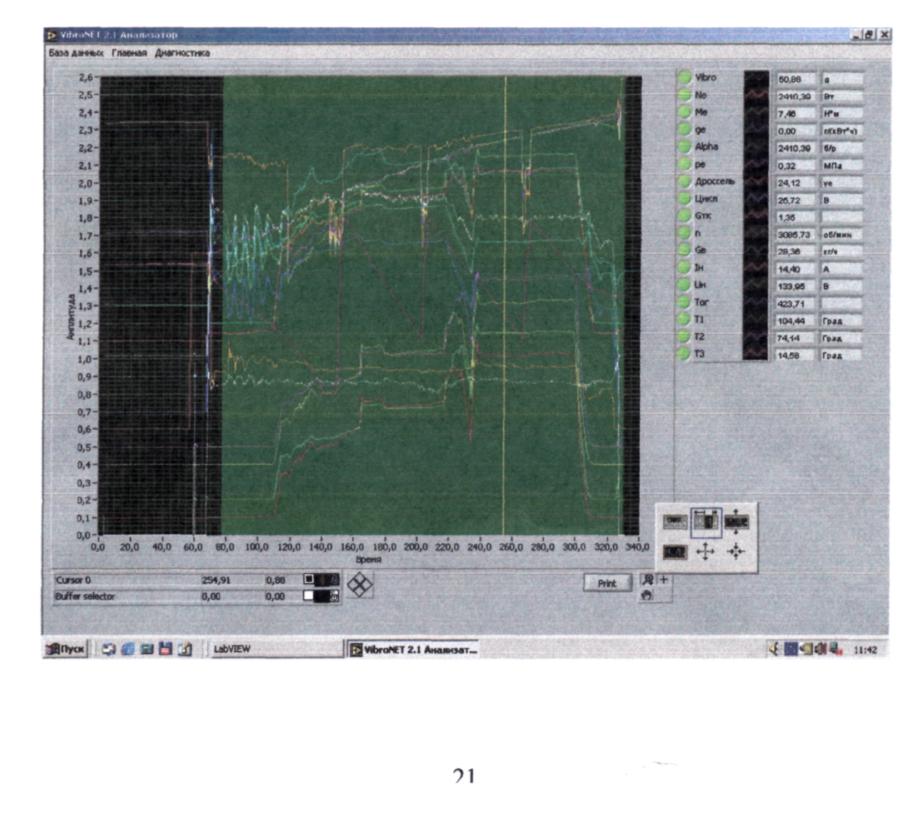Open the Главная menu
918x814 pixels.
pos(129,53)
